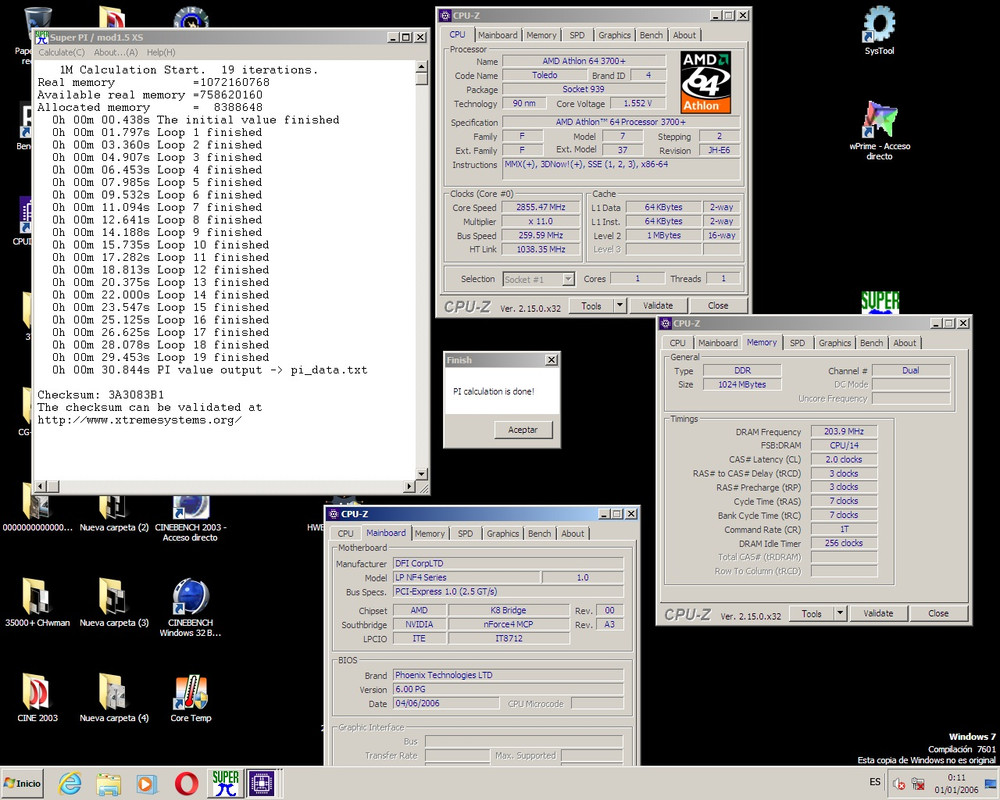
Task: Open SysTool gear desktop icon
Action: click(x=879, y=30)
